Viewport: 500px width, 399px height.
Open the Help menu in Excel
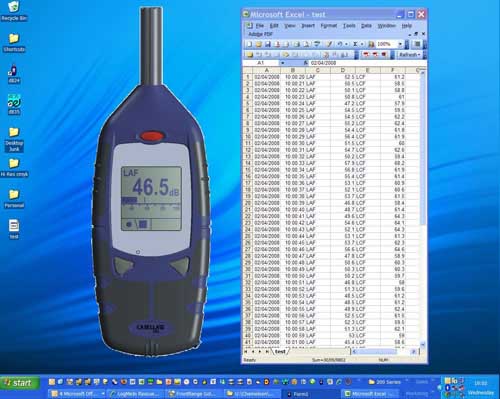(407, 26)
